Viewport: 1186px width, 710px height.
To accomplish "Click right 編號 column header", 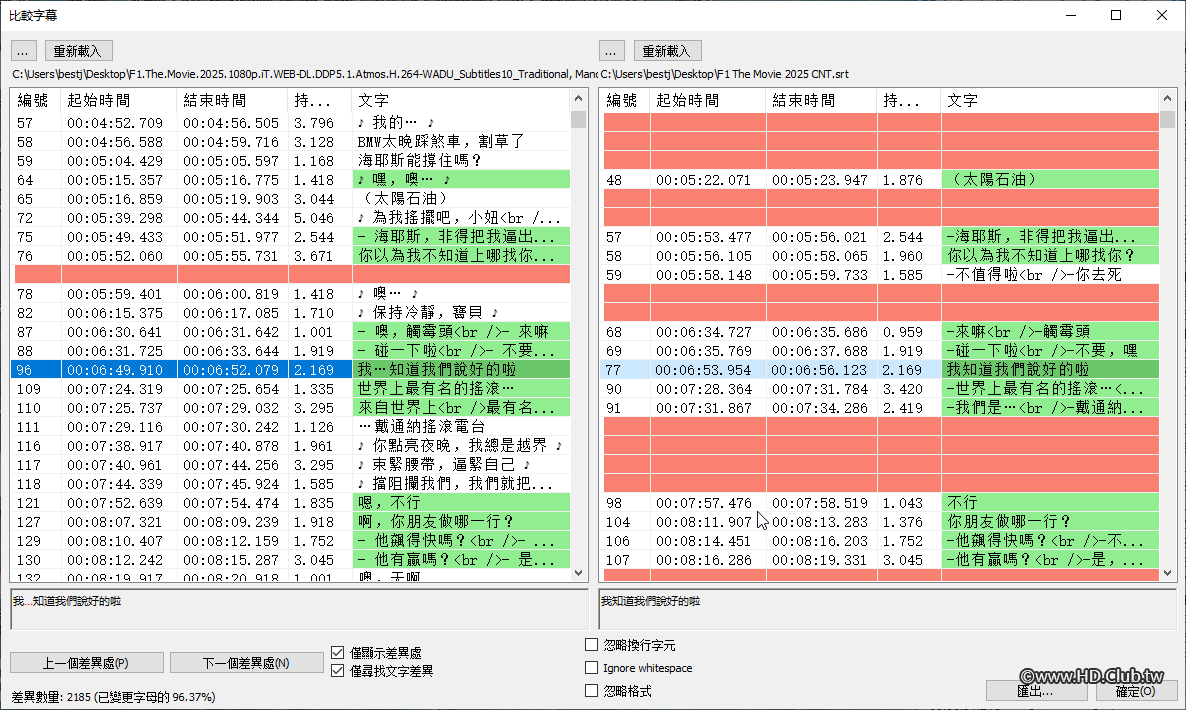I will pos(625,100).
